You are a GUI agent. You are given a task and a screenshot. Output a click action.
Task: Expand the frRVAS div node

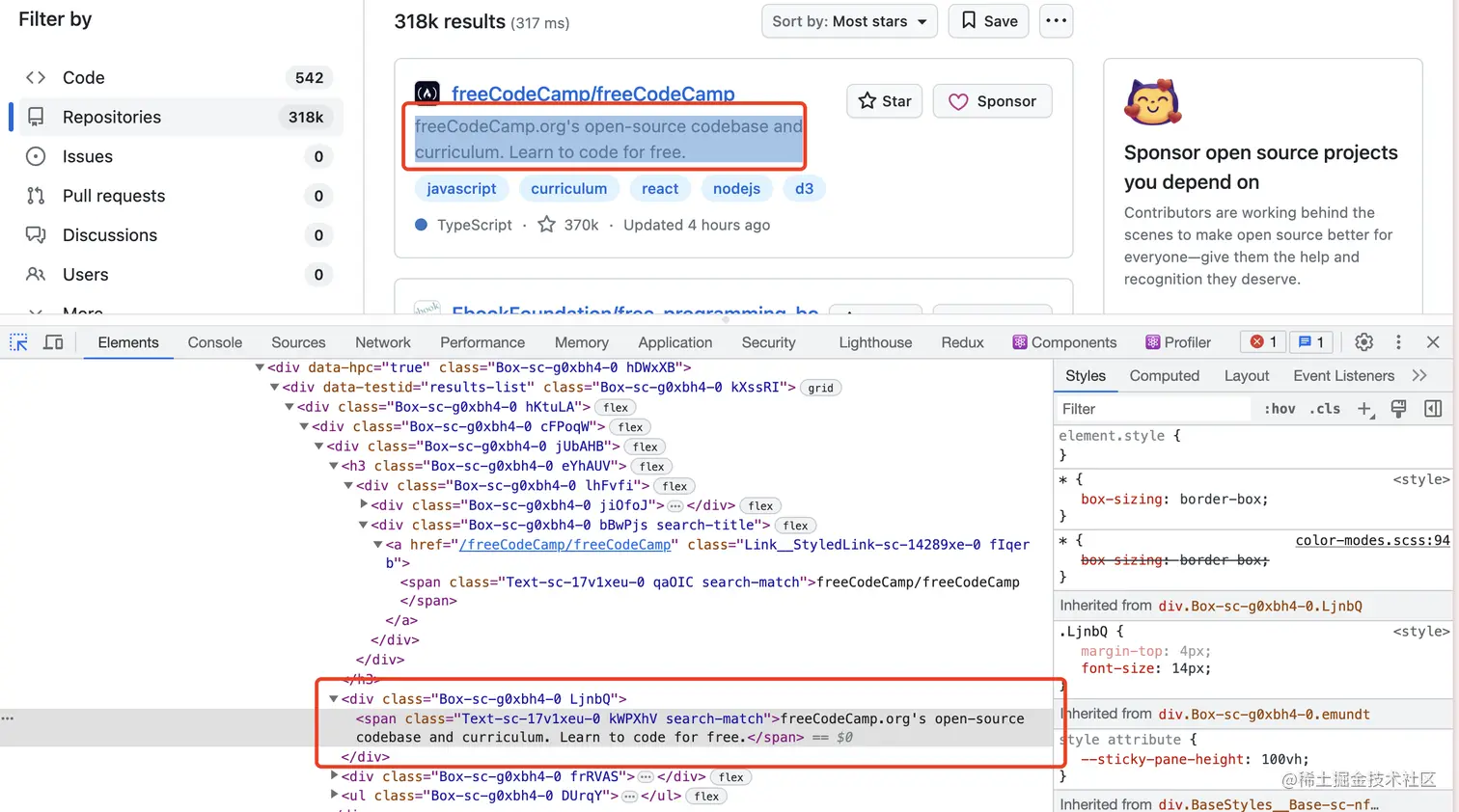click(334, 776)
